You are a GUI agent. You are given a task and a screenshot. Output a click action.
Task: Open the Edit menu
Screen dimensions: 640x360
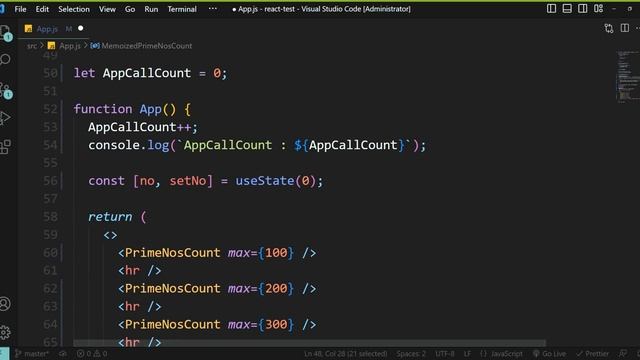42,9
